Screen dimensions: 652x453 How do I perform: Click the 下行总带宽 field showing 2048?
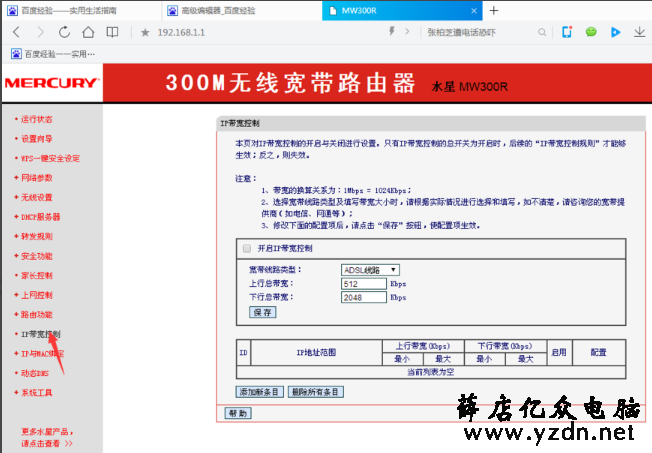tap(364, 297)
